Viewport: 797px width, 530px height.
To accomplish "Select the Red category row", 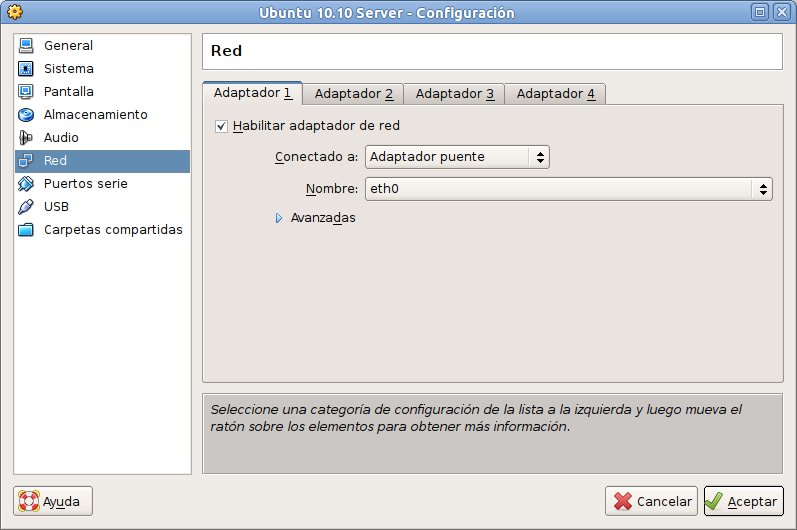I will [102, 161].
